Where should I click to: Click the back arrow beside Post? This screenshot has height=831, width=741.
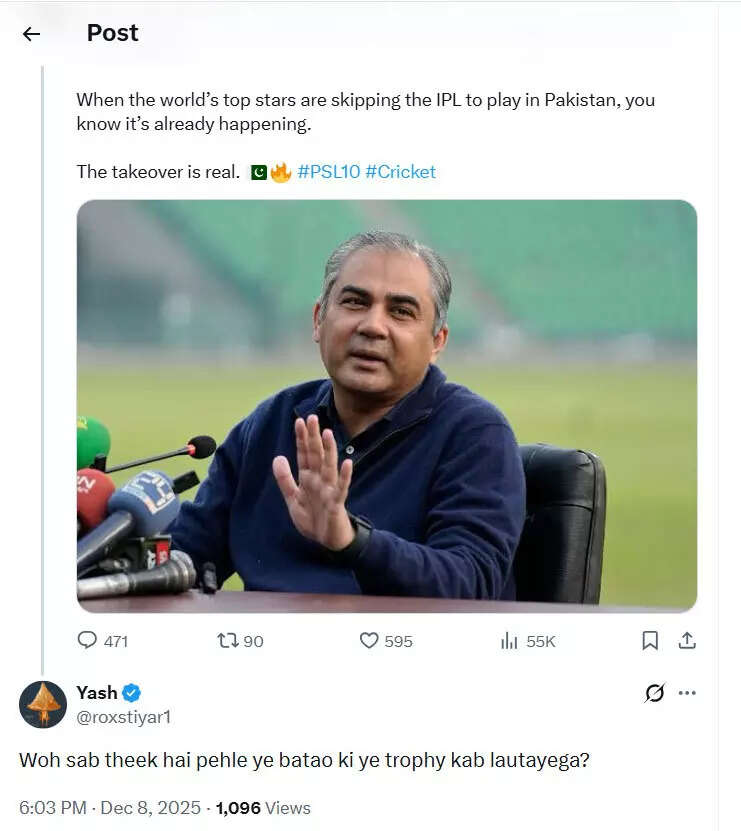point(31,34)
